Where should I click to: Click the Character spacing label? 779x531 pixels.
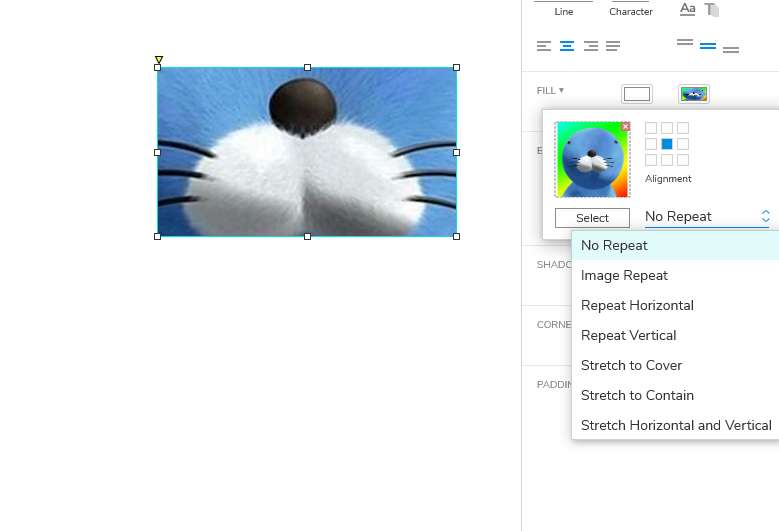pos(630,11)
